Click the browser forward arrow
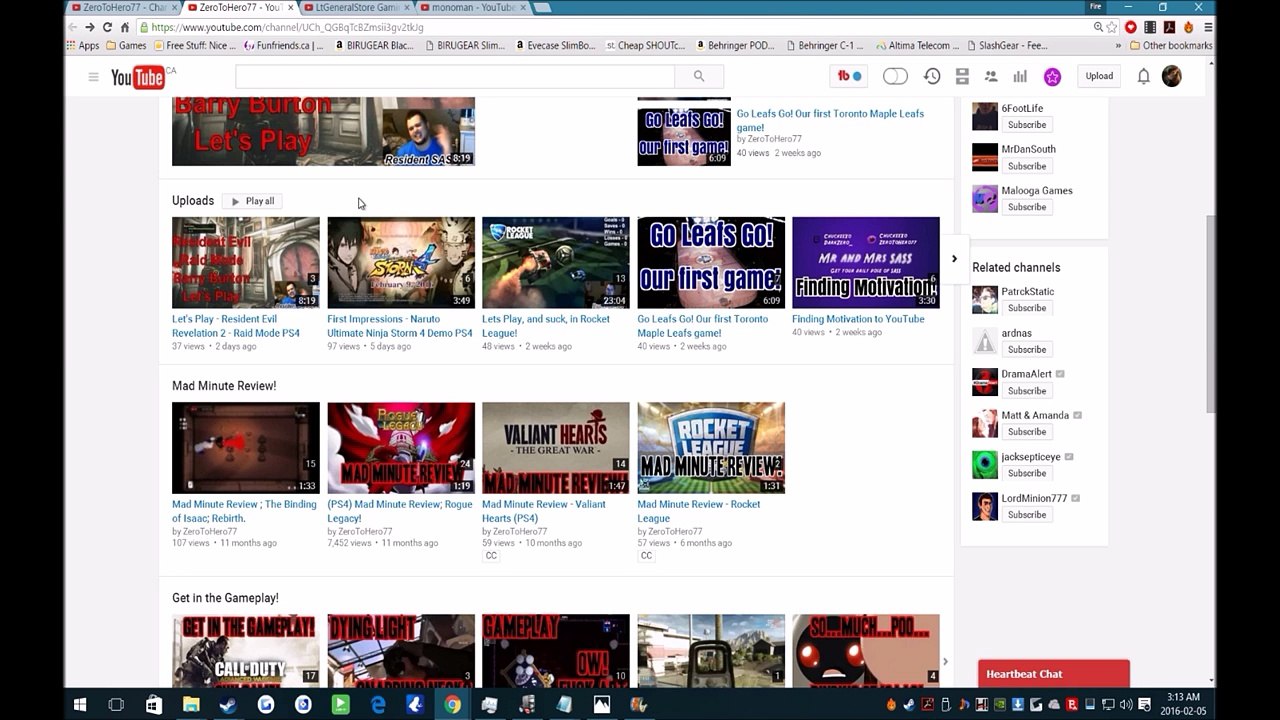Viewport: 1280px width, 720px height. (89, 27)
